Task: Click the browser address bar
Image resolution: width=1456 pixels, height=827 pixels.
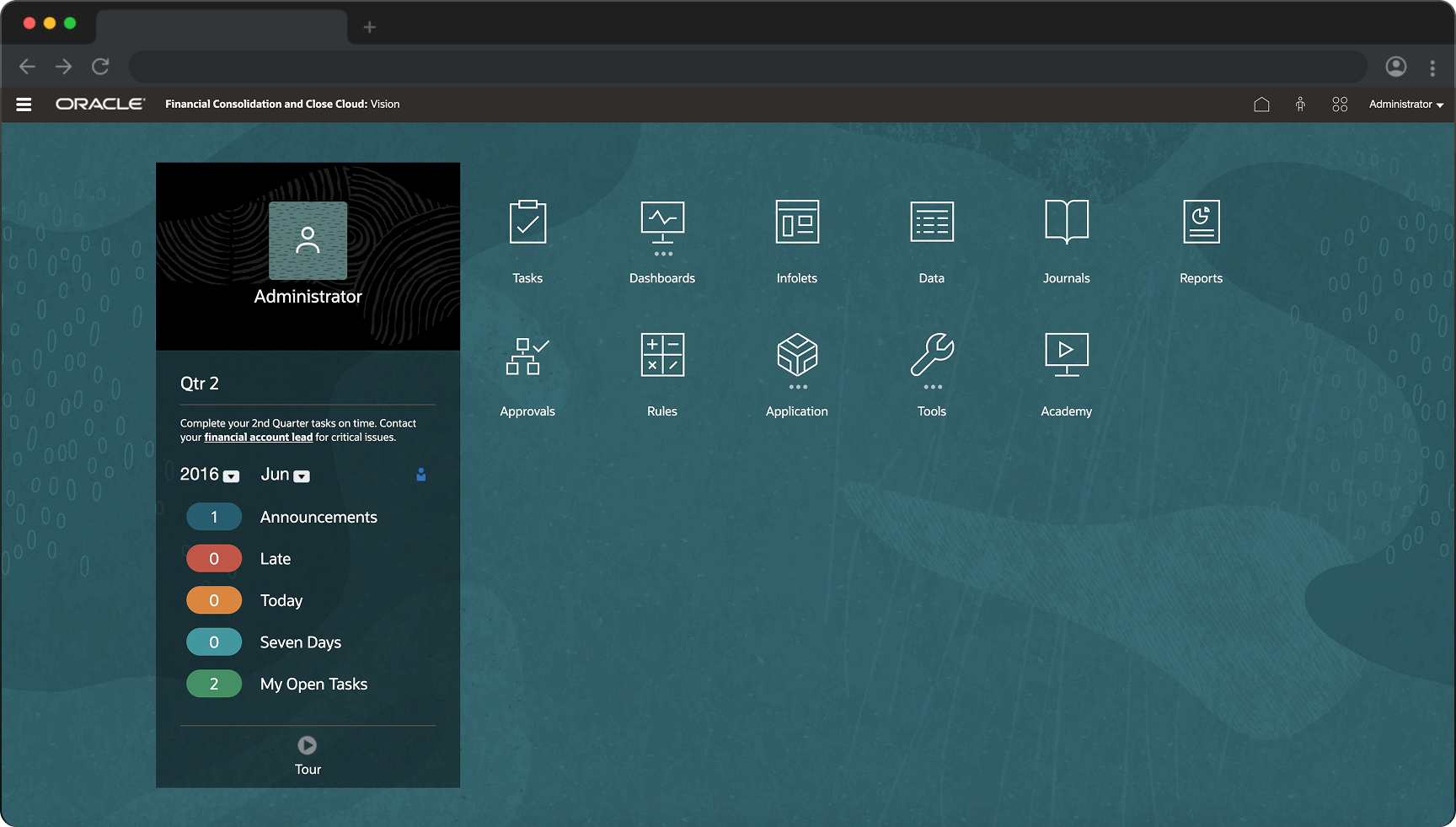Action: click(x=747, y=67)
